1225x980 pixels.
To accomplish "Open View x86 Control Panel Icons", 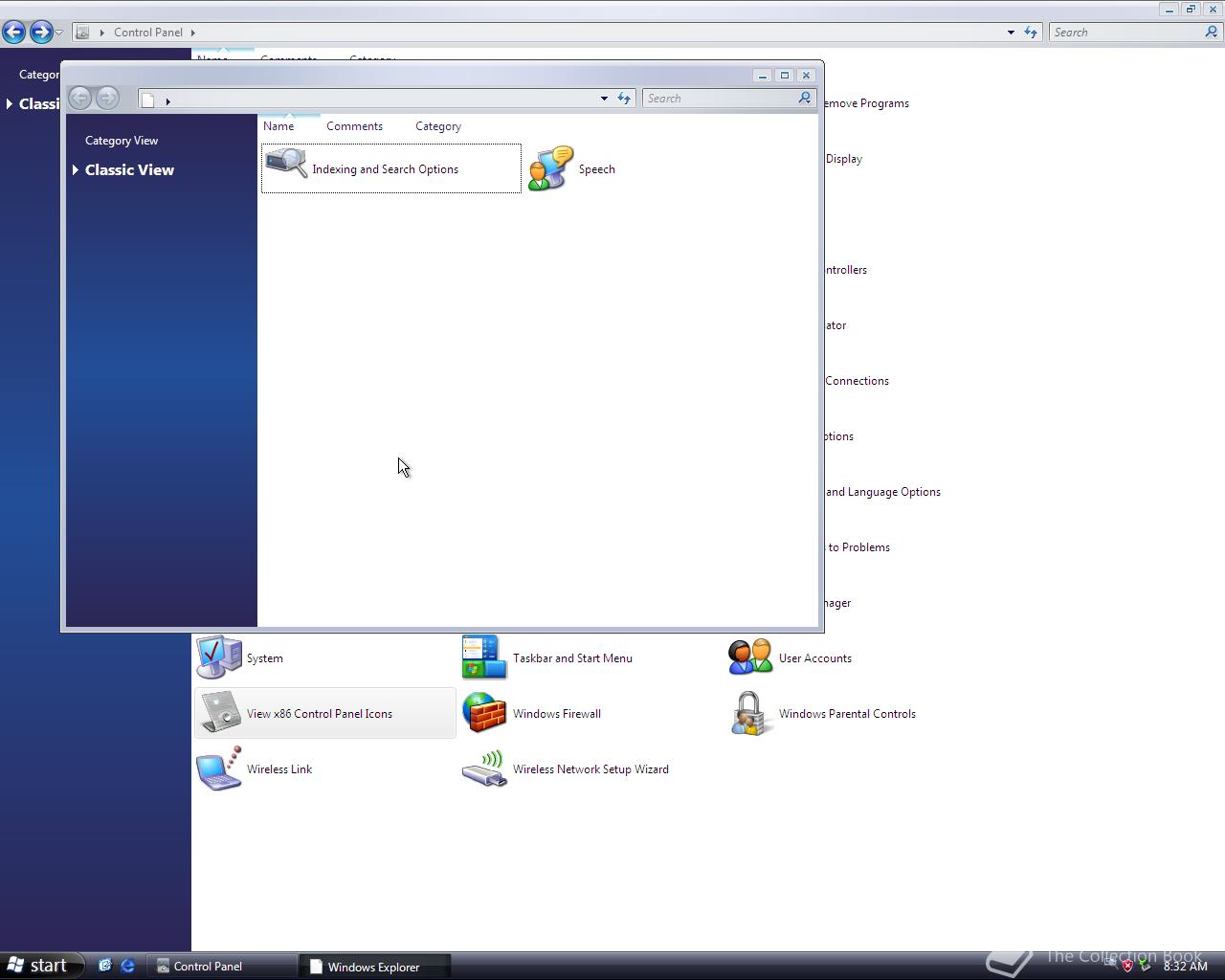I will 325,713.
